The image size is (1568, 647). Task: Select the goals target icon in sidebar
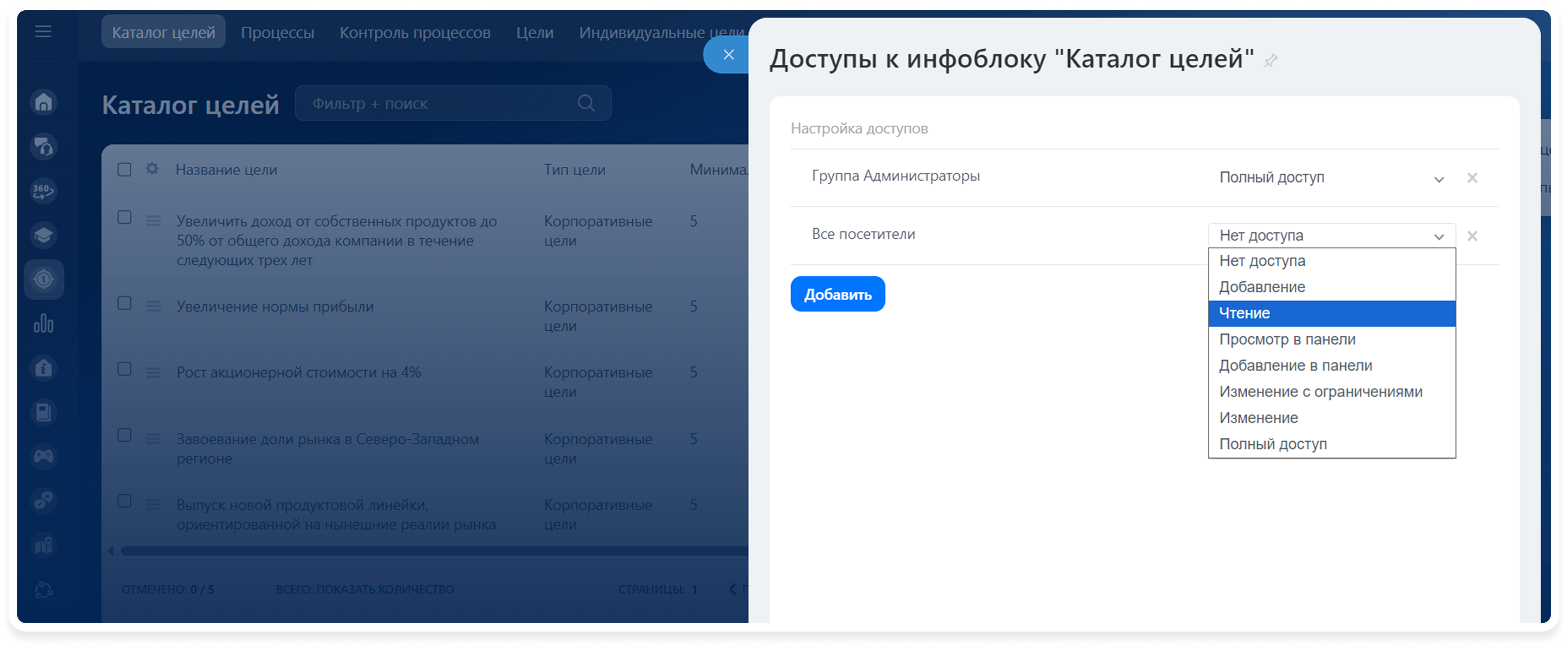(x=45, y=279)
